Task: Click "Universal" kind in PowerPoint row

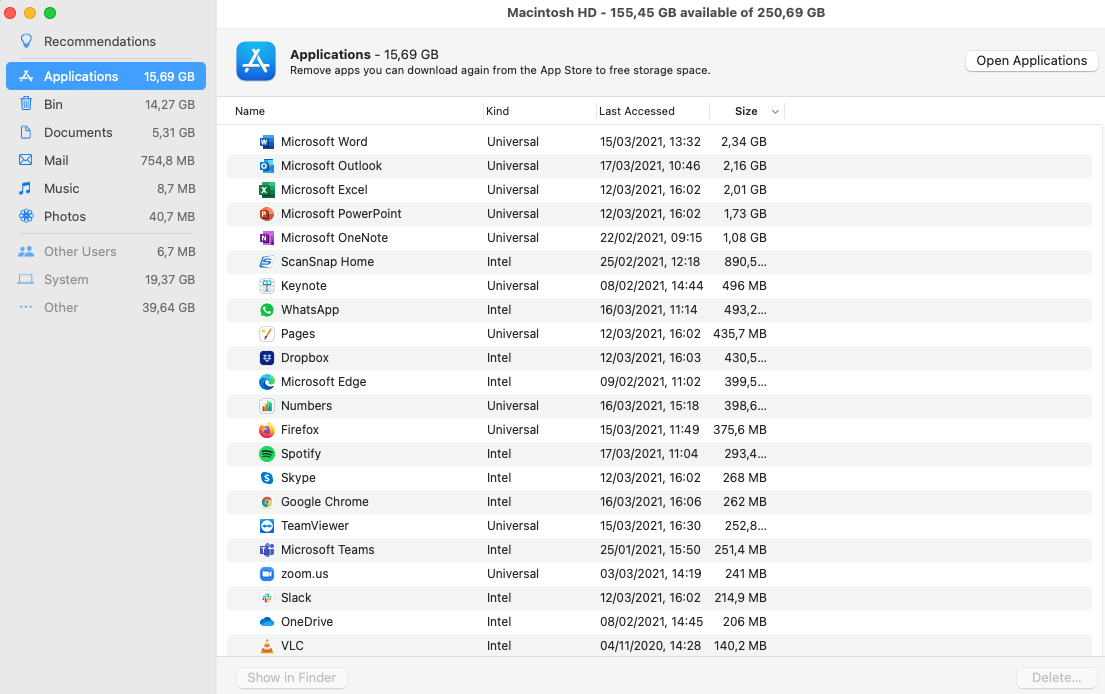Action: (512, 213)
